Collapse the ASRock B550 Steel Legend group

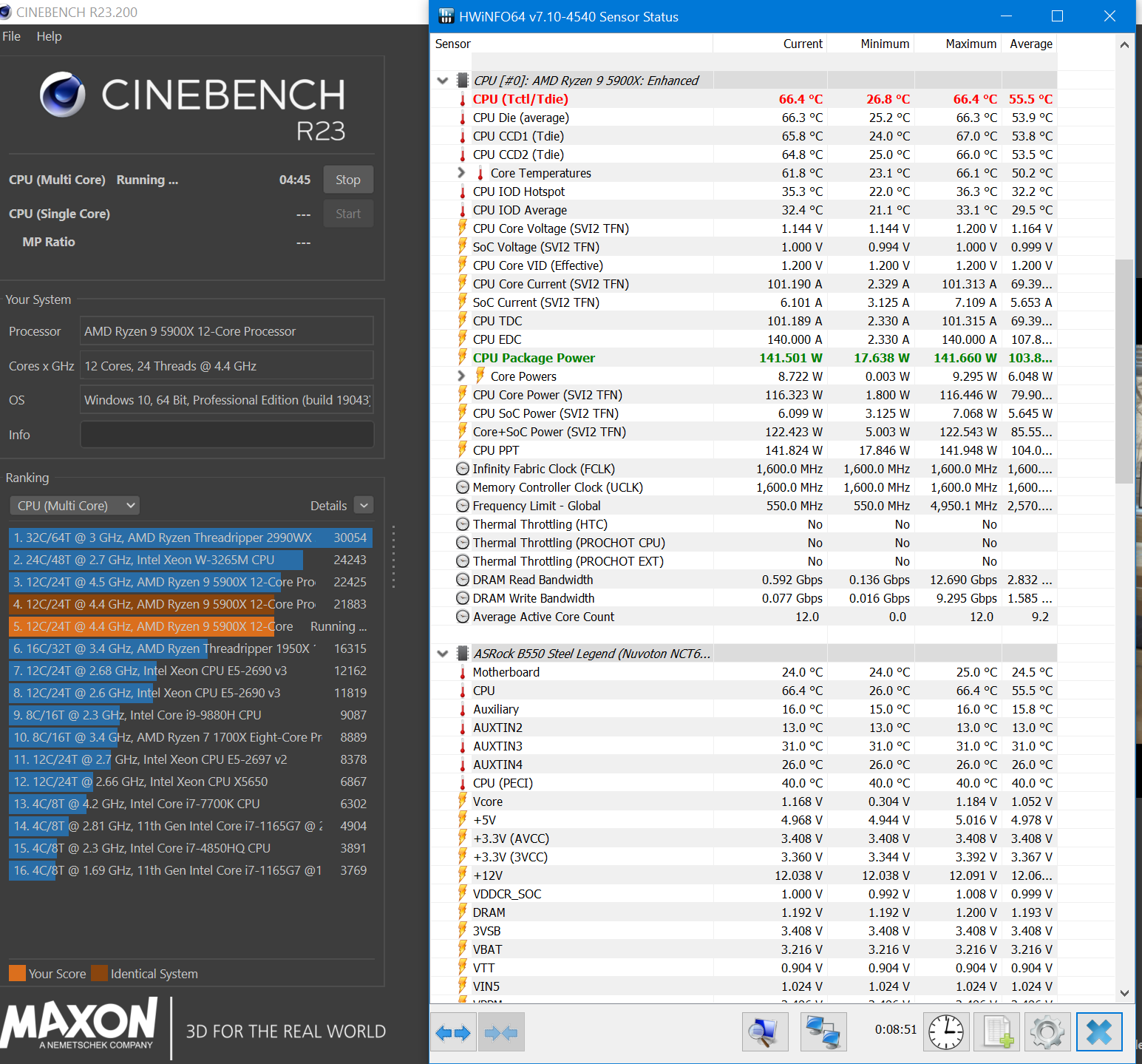(443, 654)
